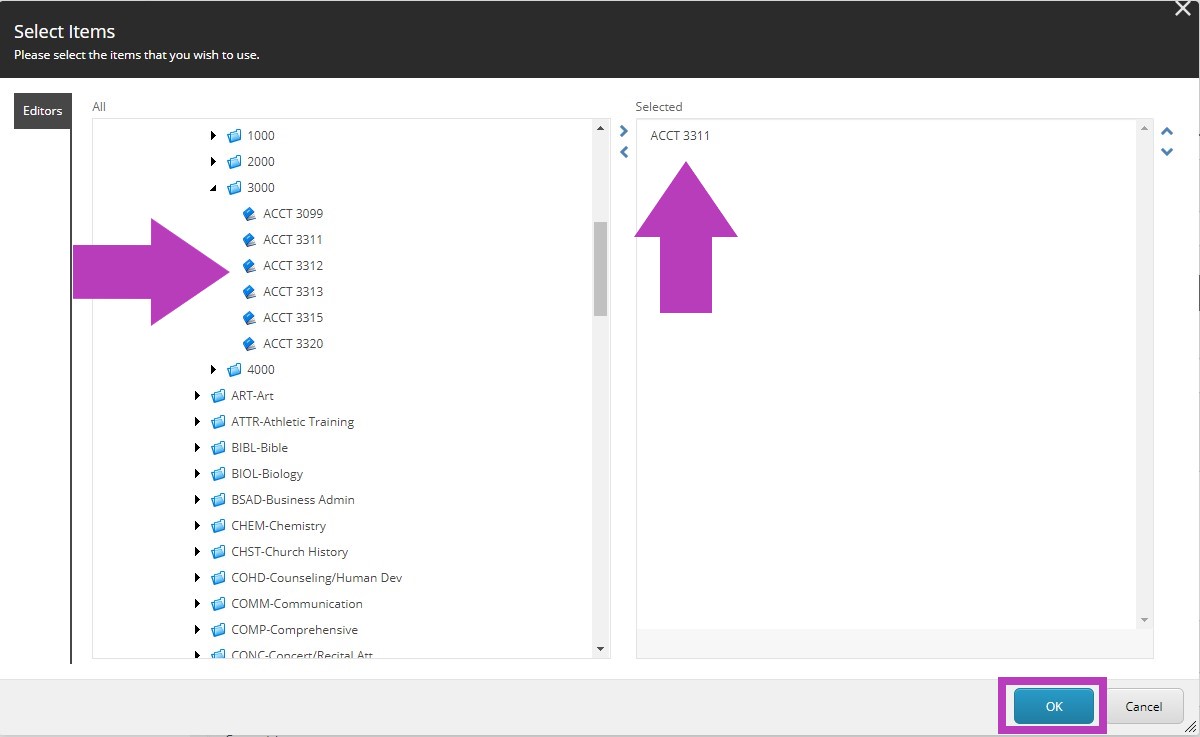Expand the BSAD-Business Admin node
1200x737 pixels.
(x=198, y=499)
